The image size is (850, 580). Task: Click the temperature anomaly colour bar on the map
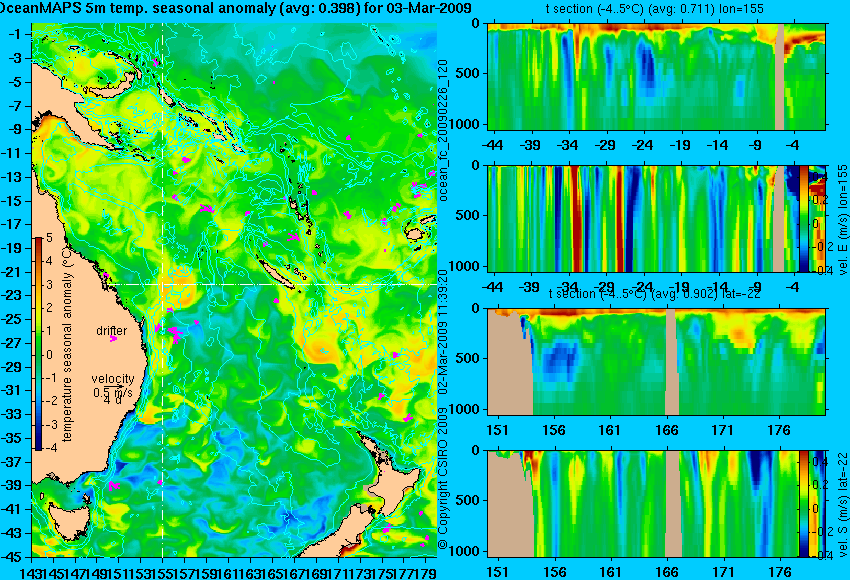(38, 343)
